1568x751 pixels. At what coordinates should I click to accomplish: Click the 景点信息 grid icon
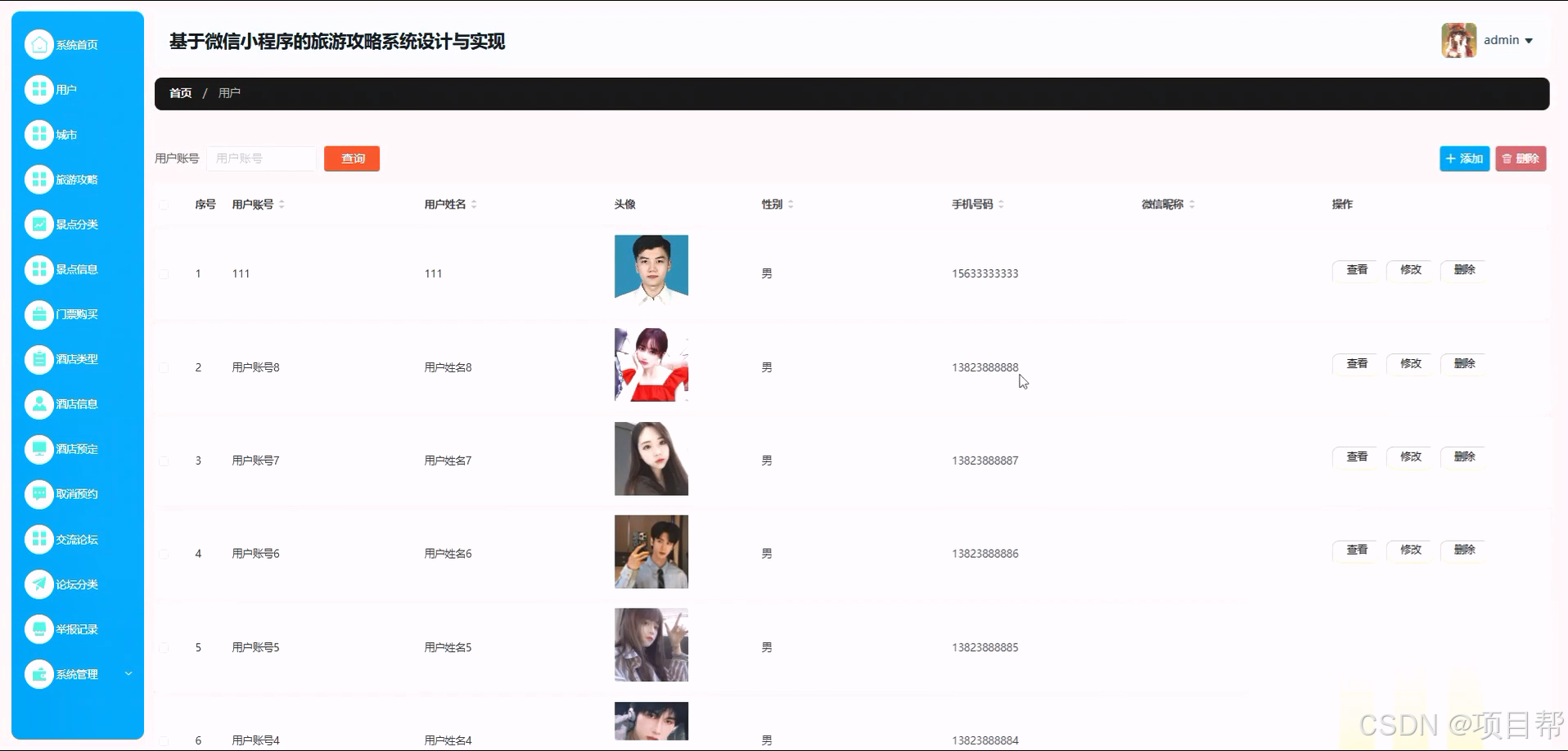point(38,269)
